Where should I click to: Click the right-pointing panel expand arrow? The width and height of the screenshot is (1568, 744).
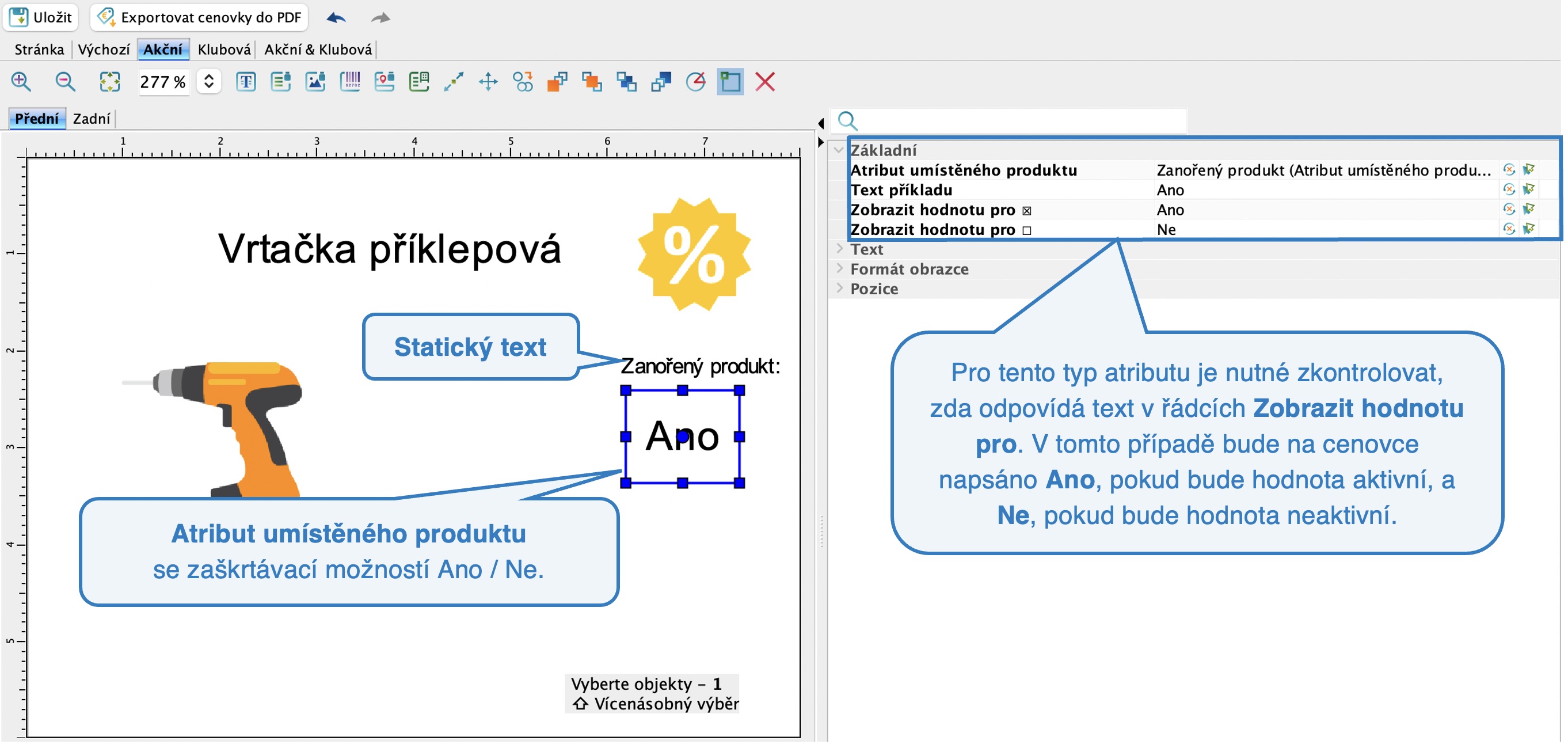pyautogui.click(x=820, y=142)
